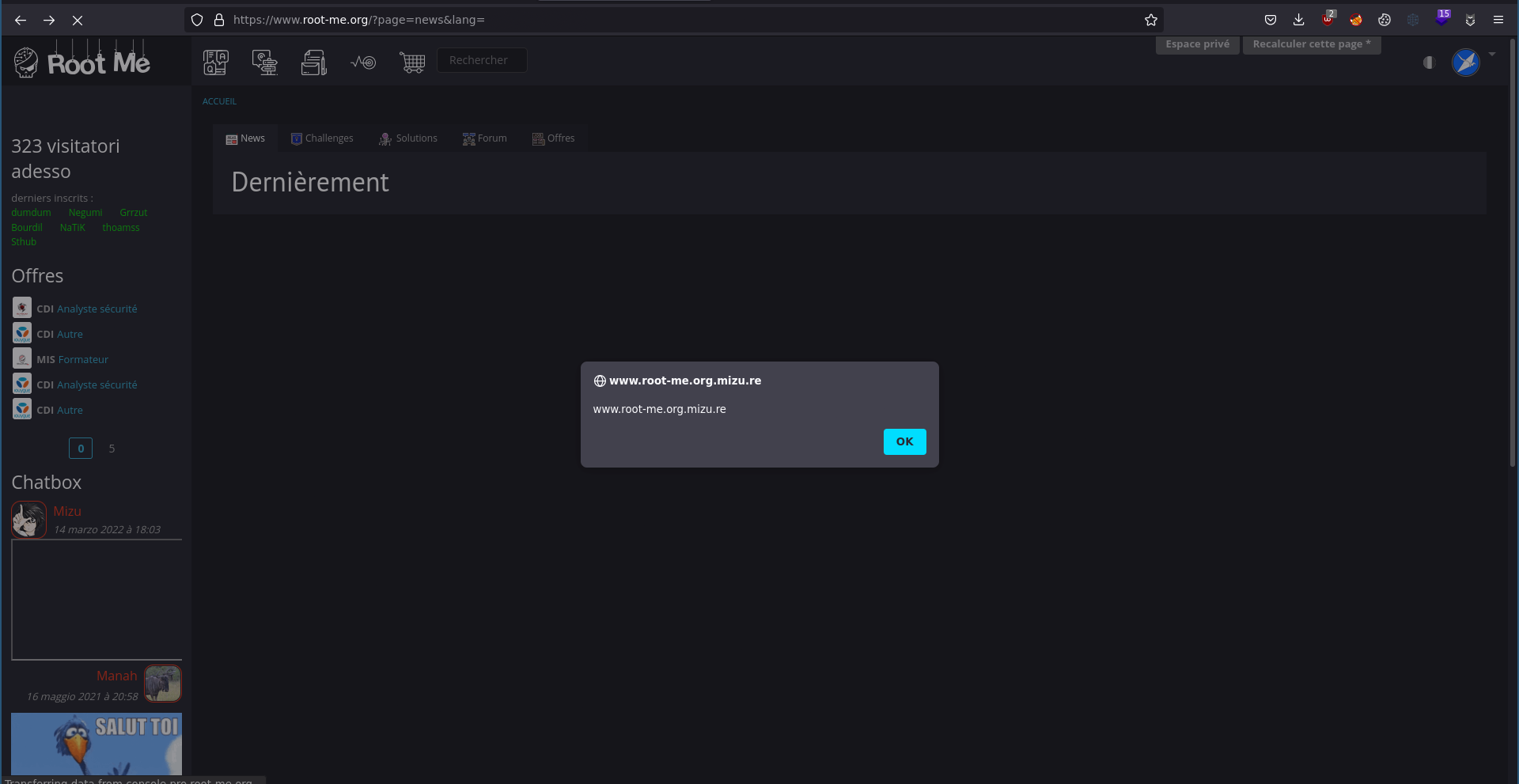Open user Sthub profile link

coord(24,242)
